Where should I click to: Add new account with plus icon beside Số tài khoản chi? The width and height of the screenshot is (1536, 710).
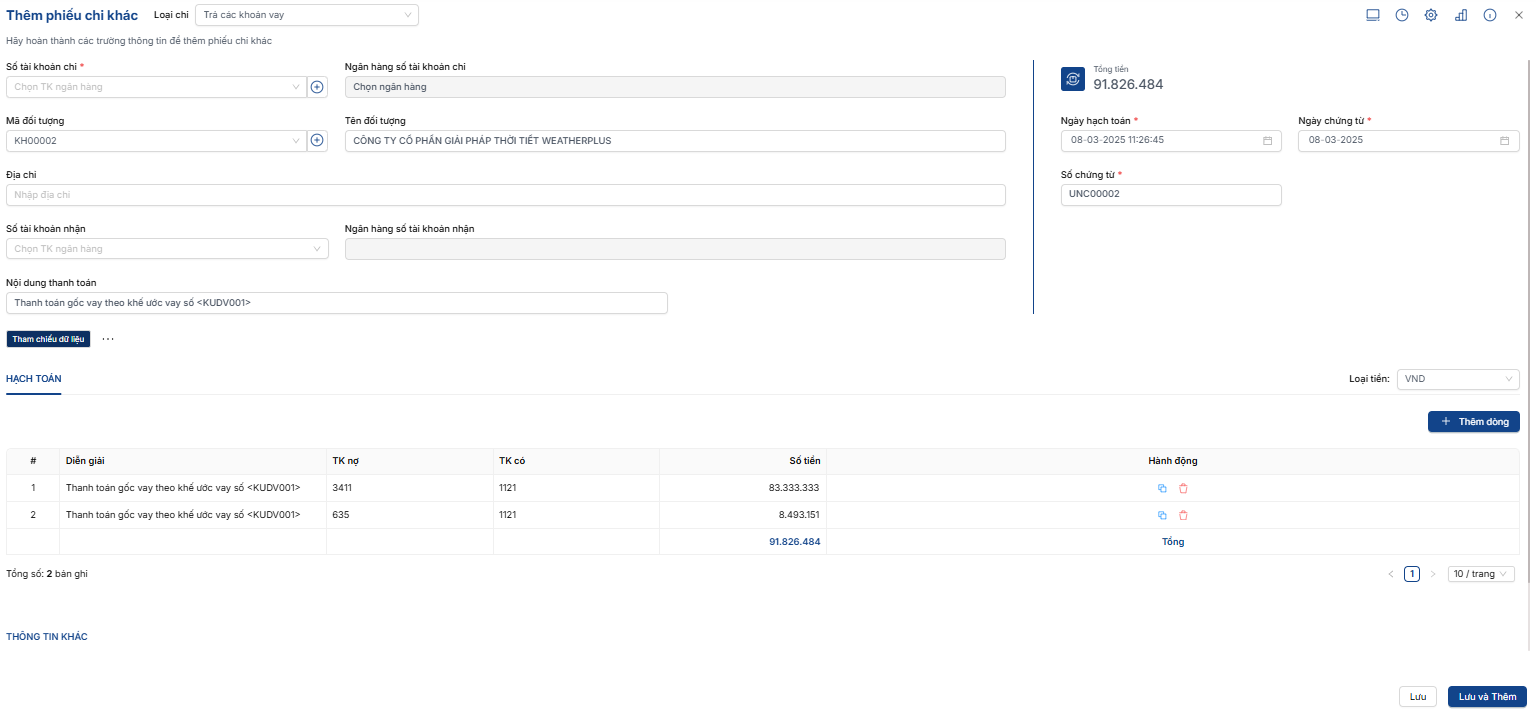(317, 87)
